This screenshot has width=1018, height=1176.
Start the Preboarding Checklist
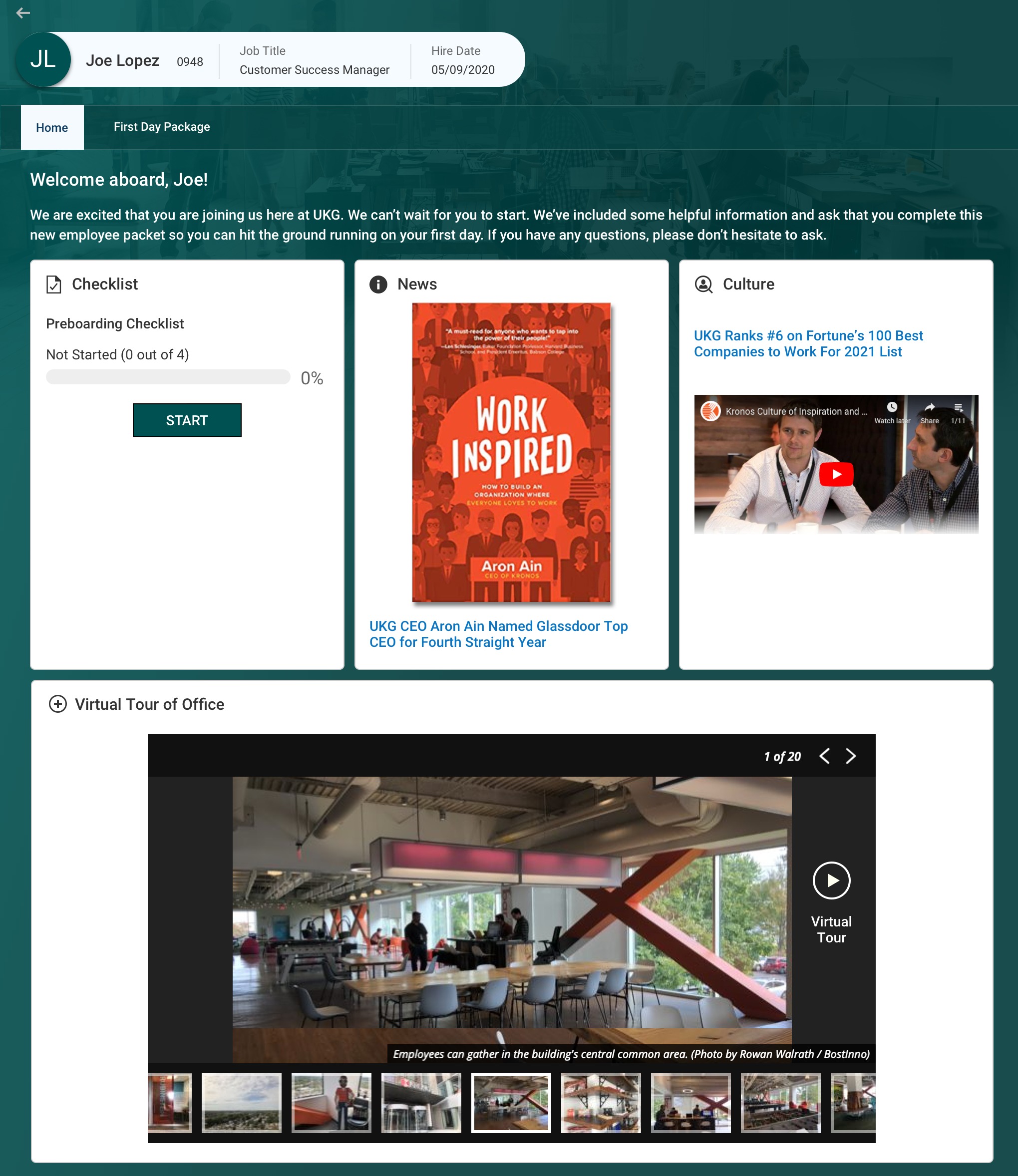pyautogui.click(x=187, y=420)
